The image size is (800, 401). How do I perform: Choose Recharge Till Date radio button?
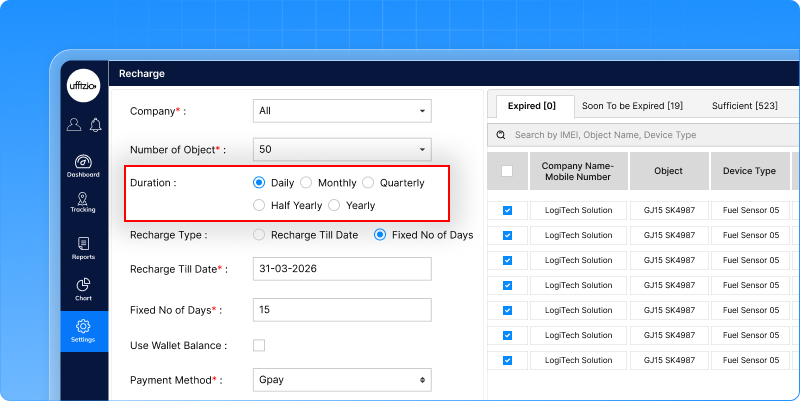(259, 235)
